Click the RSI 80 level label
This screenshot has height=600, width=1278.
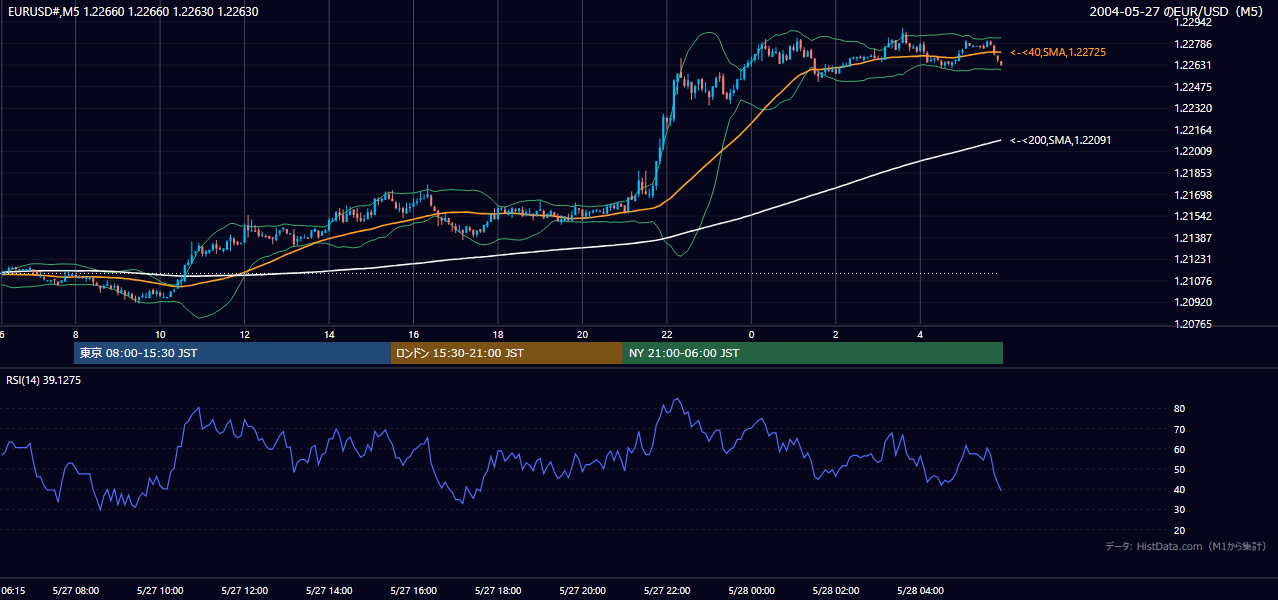(x=1179, y=409)
